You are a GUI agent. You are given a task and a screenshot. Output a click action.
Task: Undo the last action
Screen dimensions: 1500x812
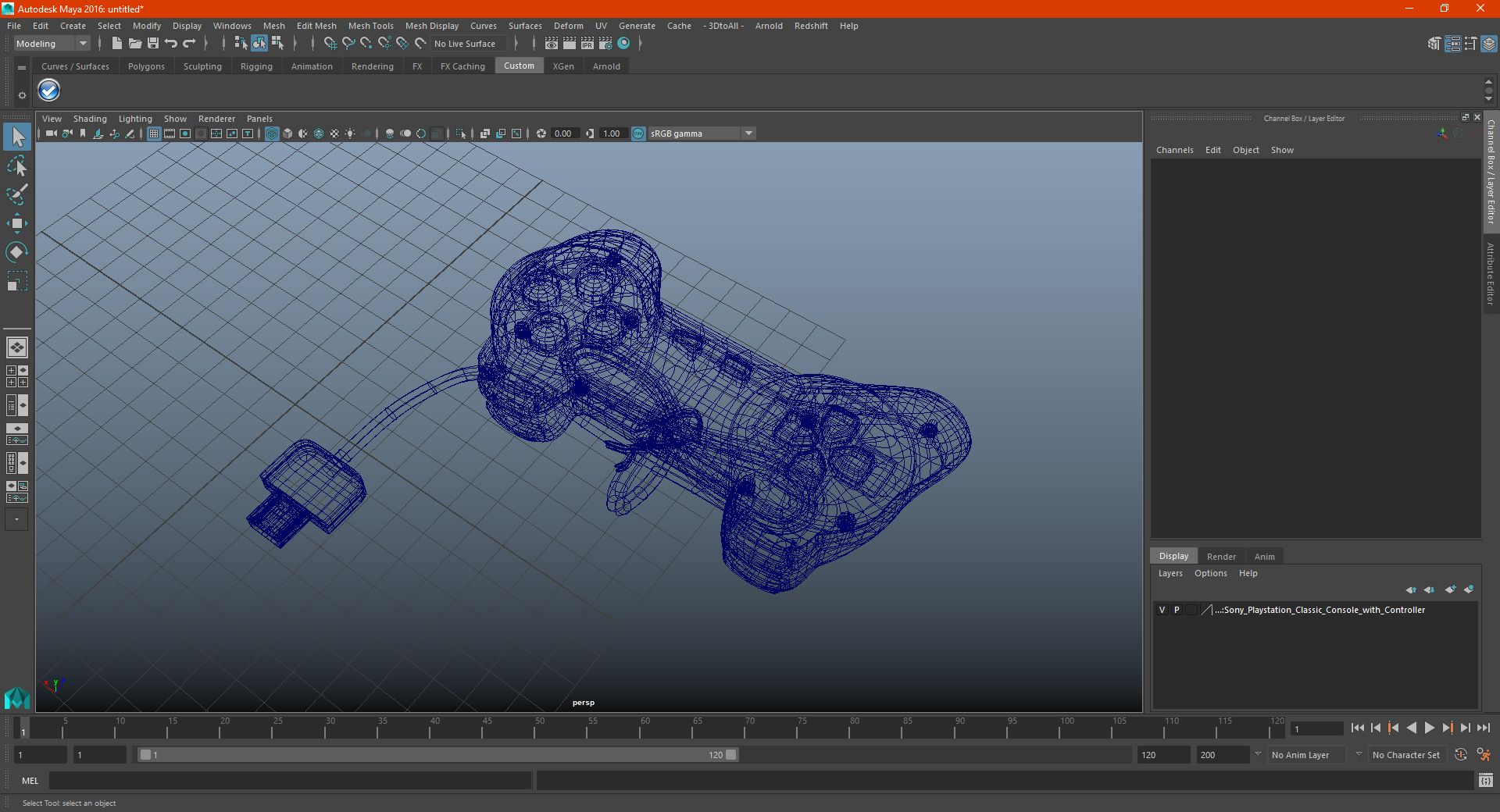170,44
